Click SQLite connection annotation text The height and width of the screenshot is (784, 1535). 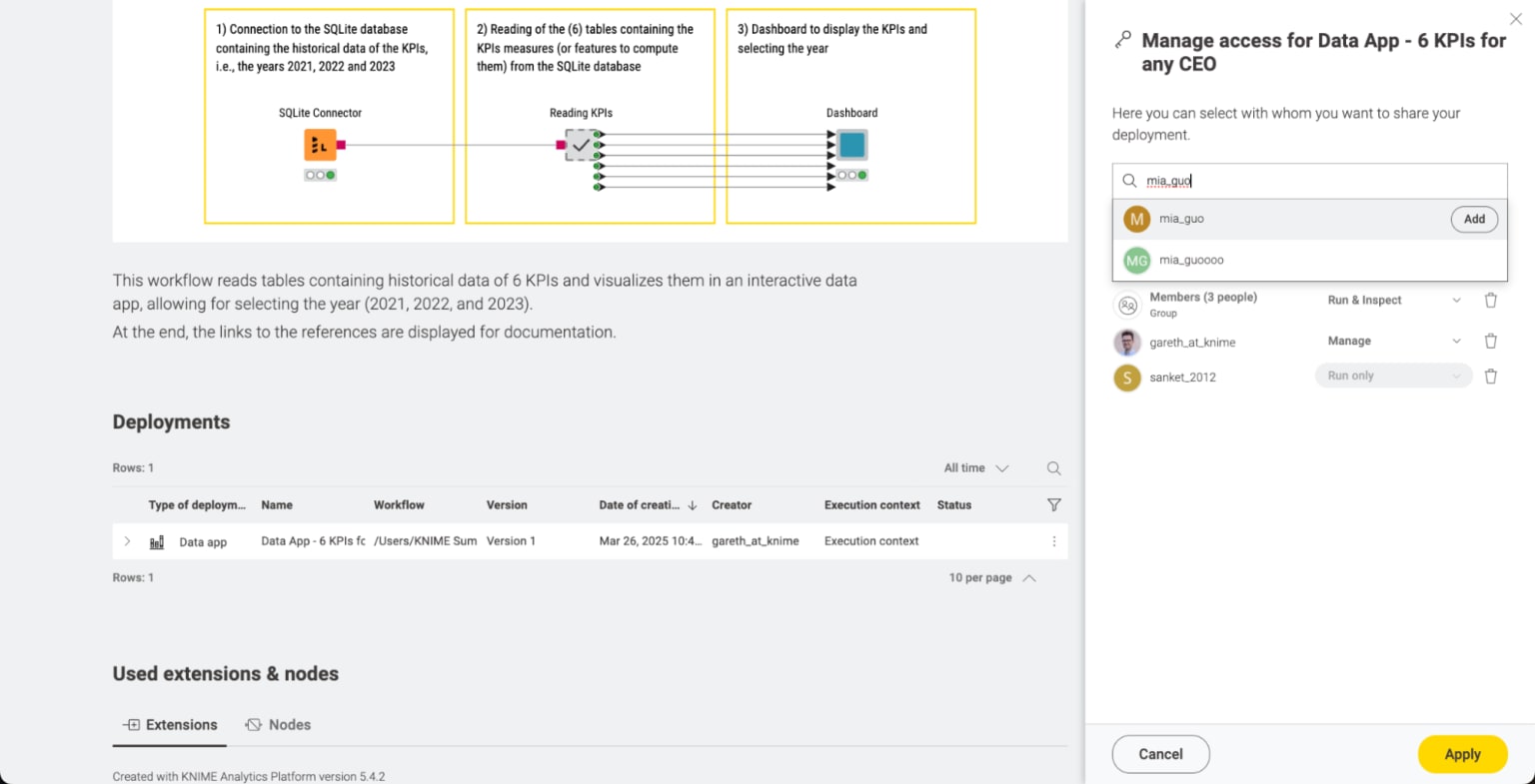pyautogui.click(x=322, y=48)
